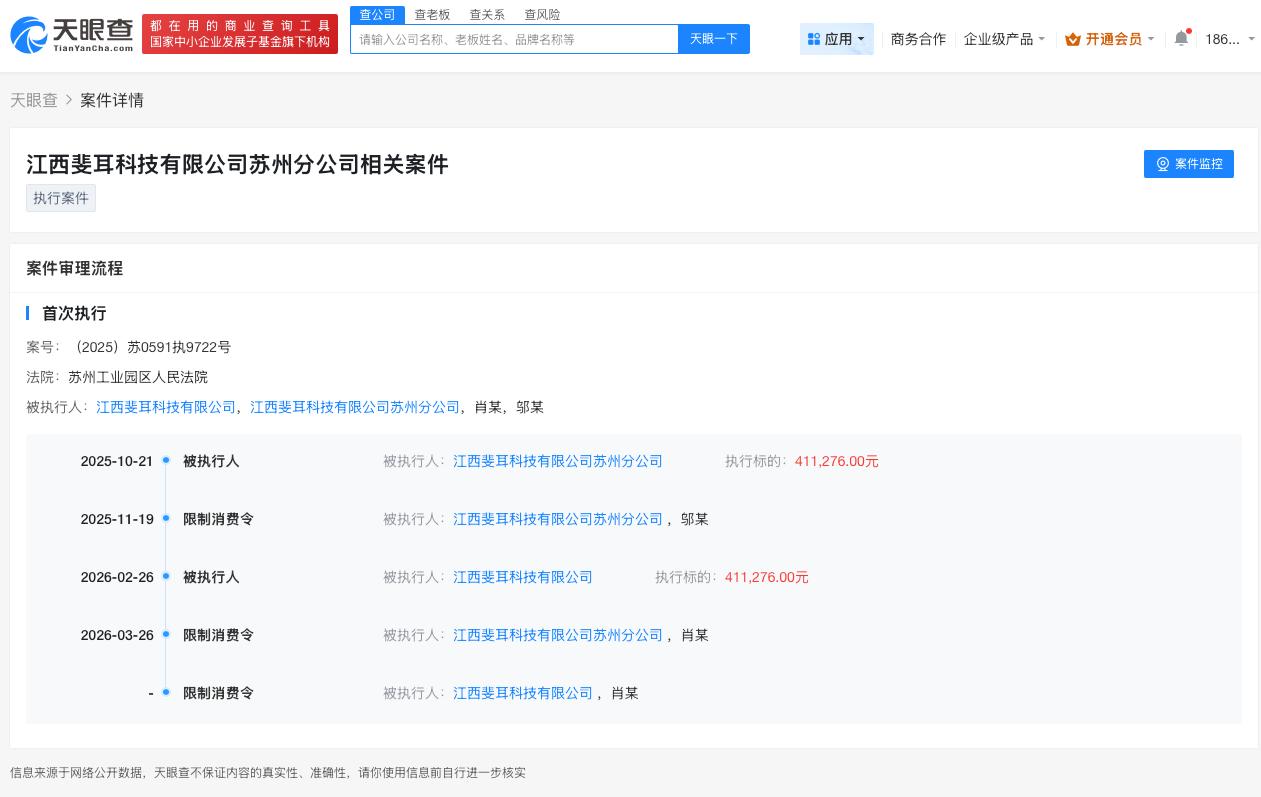The height and width of the screenshot is (797, 1261).
Task: Click the timeline dot for 2026-03-26 限制消费令
Action: pyautogui.click(x=166, y=635)
